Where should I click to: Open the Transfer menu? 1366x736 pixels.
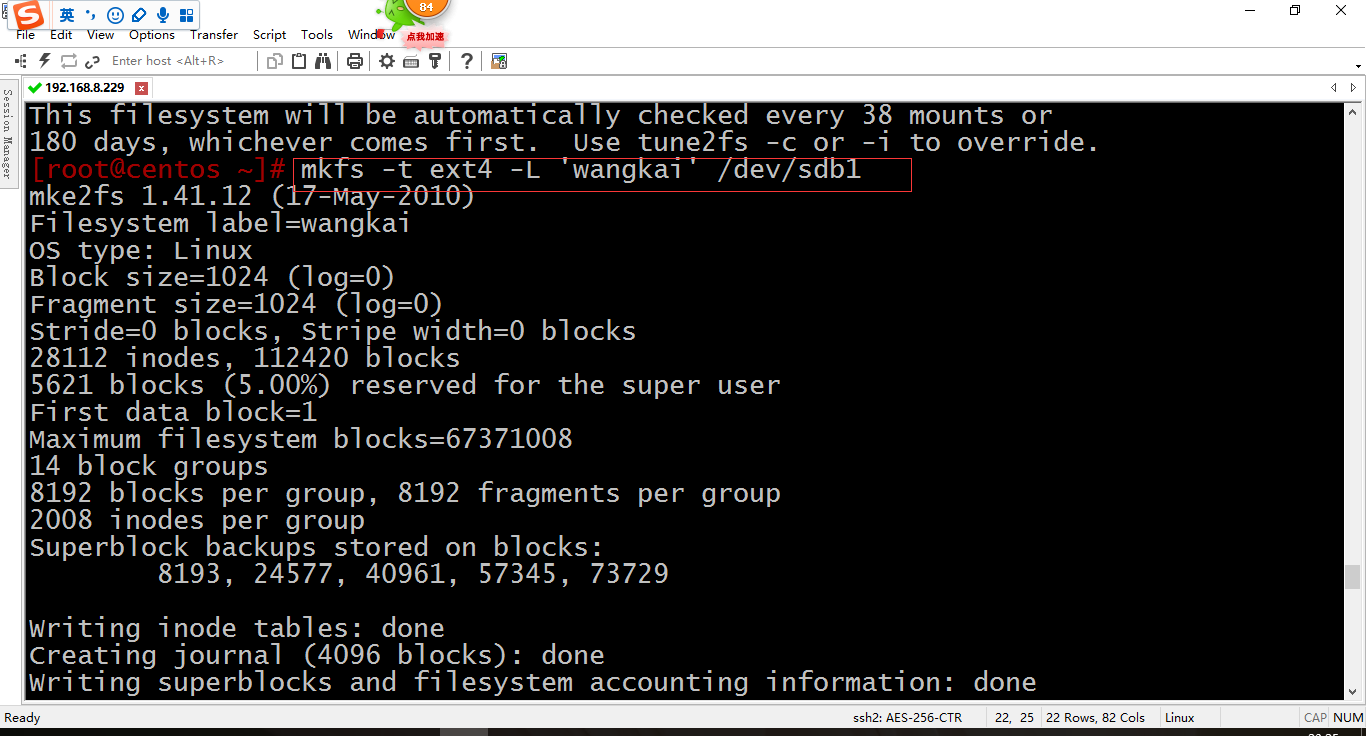pos(214,35)
